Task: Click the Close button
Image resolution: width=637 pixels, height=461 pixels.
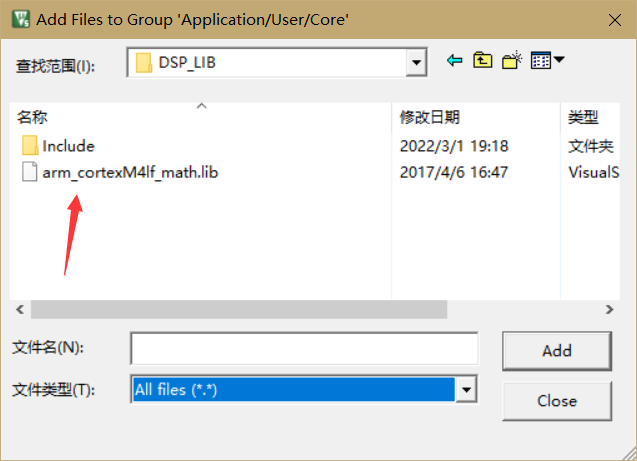Action: (557, 401)
